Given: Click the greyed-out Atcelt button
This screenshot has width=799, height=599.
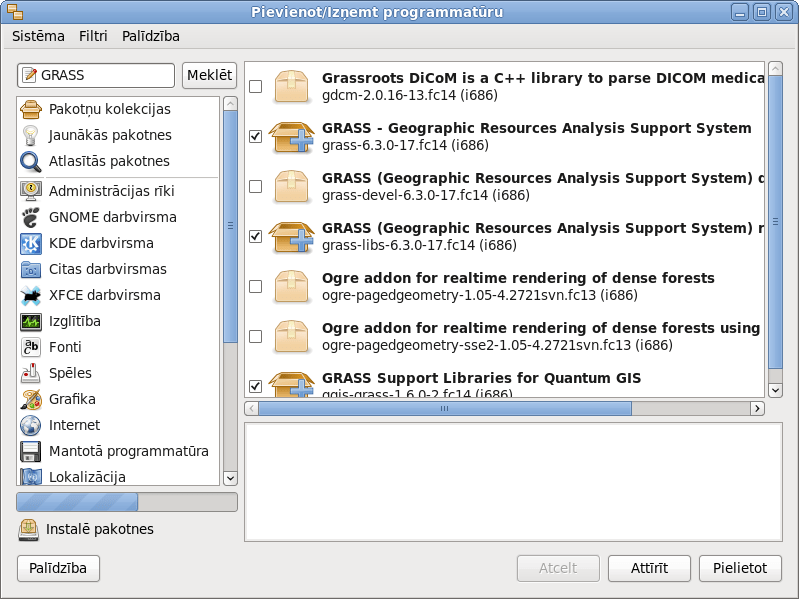Looking at the screenshot, I should click(558, 568).
